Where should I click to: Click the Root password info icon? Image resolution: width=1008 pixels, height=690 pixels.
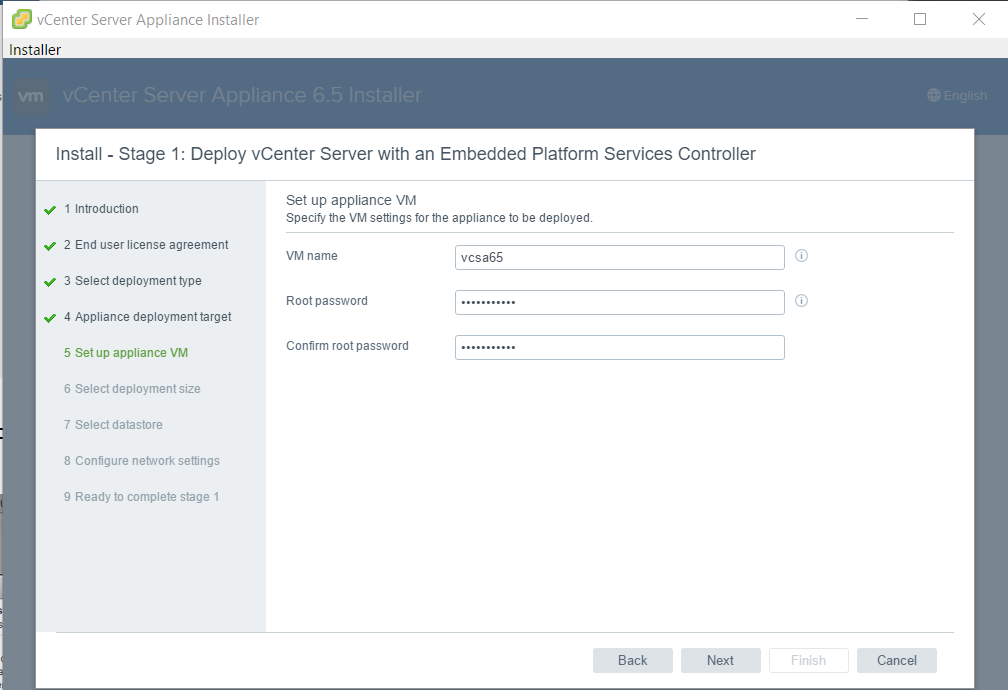[x=801, y=301]
